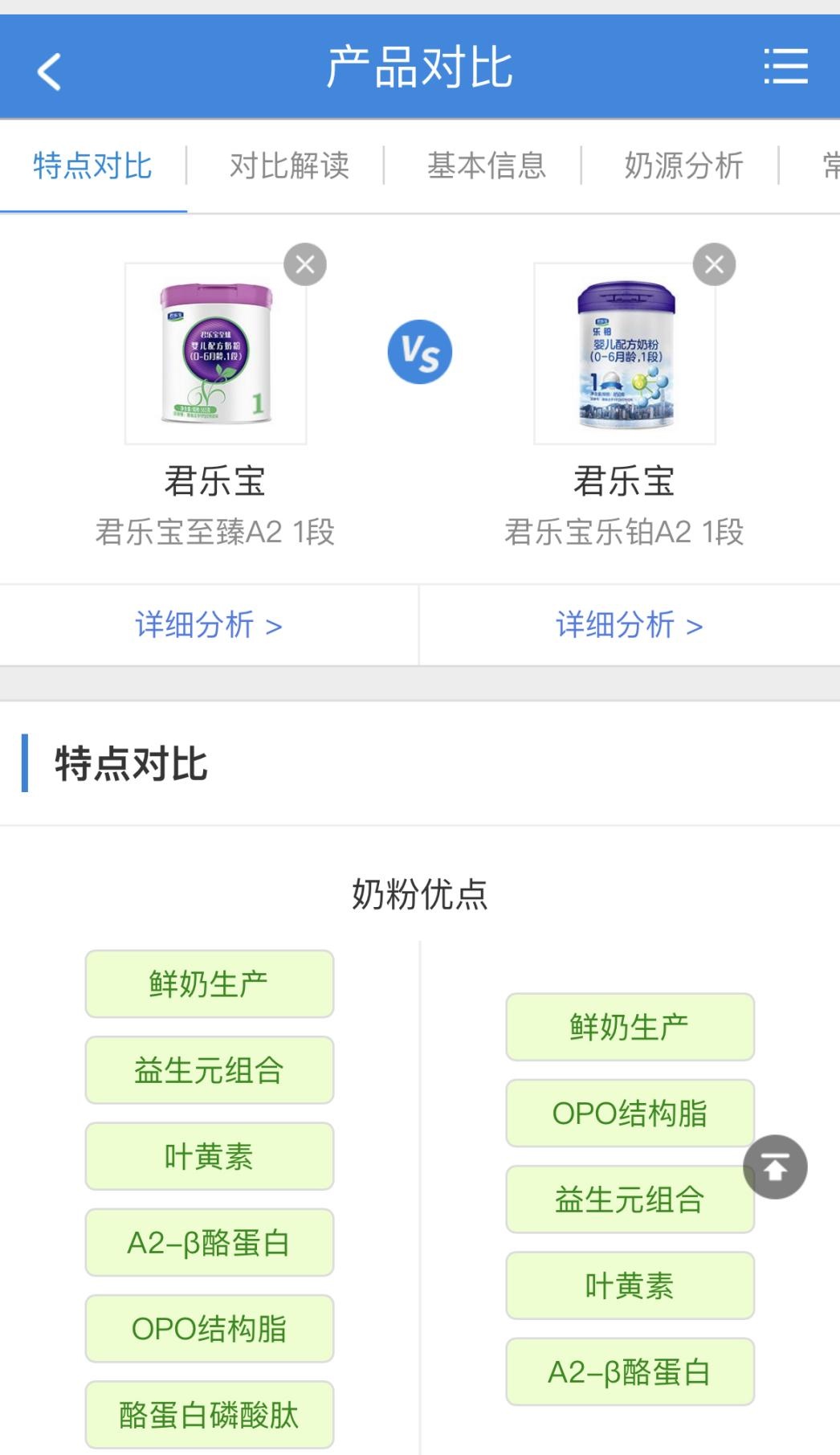The width and height of the screenshot is (840, 1455).
Task: Remove 君乐宝乐铂A2 1段 from comparison
Action: pyautogui.click(x=714, y=264)
